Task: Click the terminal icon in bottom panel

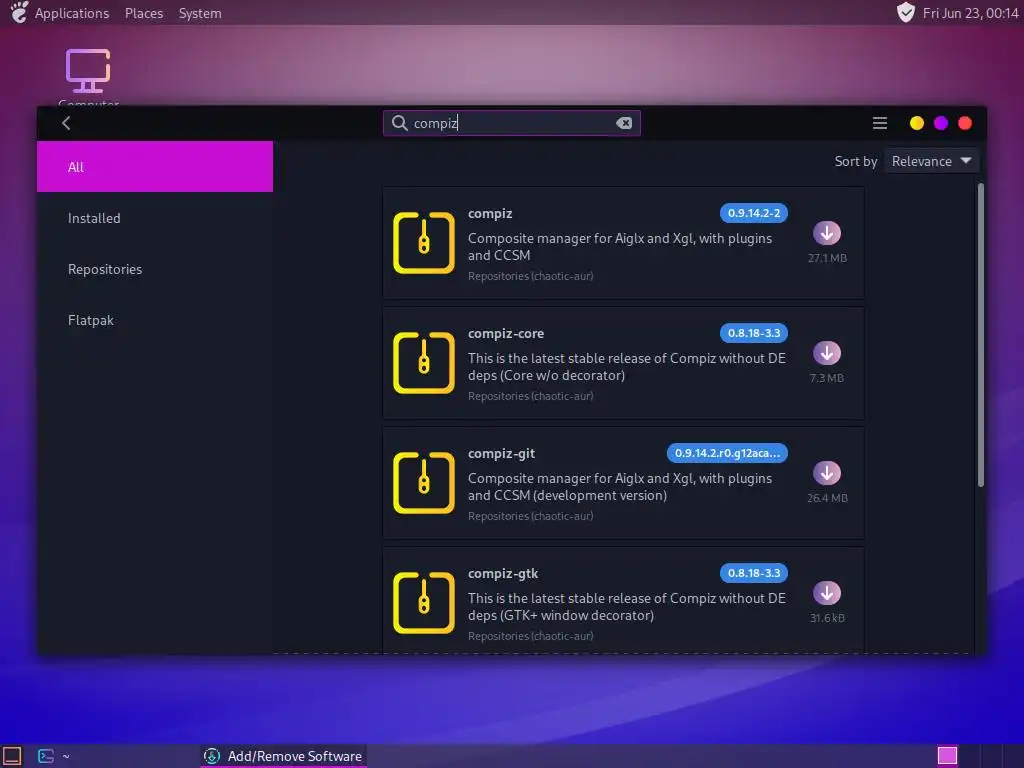Action: coord(46,756)
